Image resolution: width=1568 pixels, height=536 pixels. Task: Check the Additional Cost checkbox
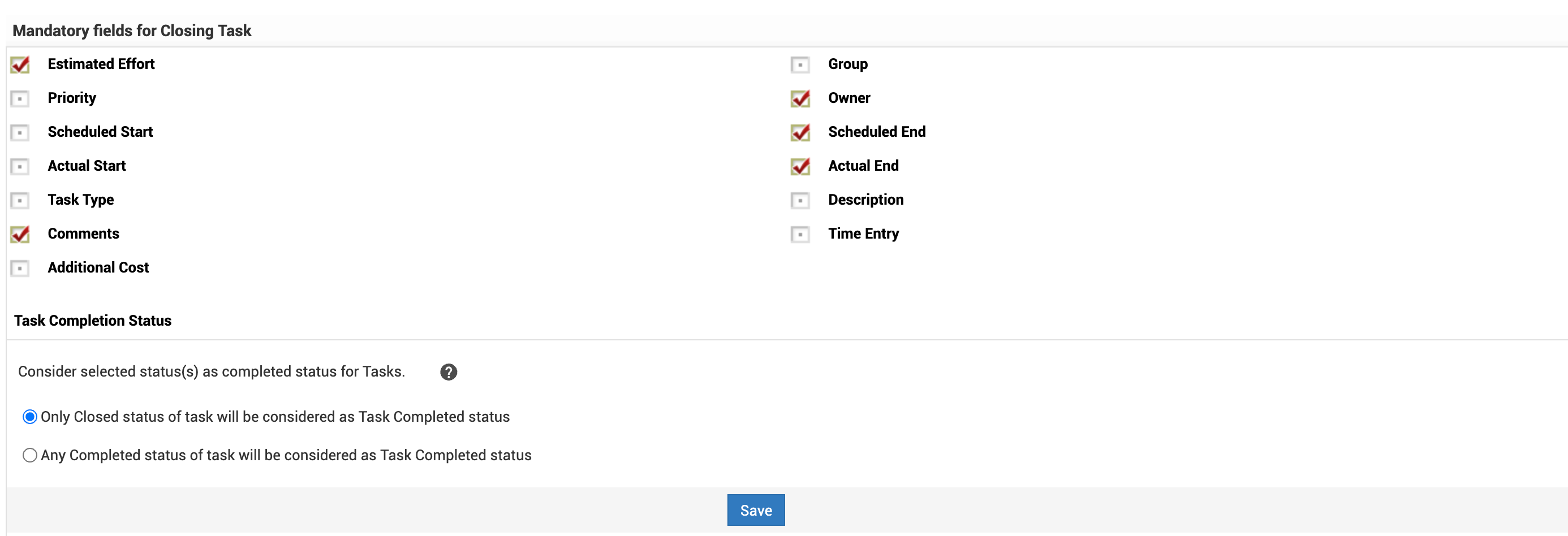[20, 269]
